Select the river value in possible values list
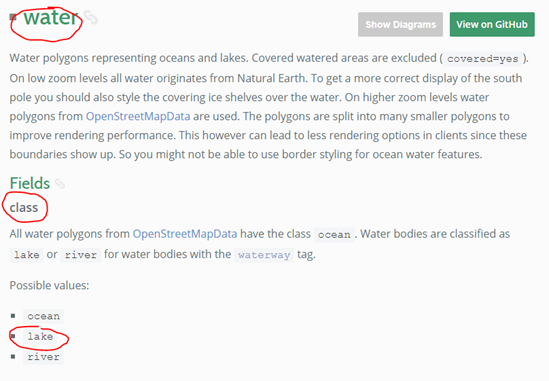 pyautogui.click(x=43, y=356)
